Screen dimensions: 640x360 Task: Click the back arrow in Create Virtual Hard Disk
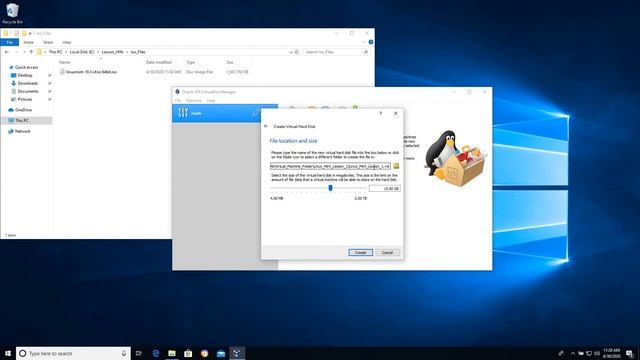point(266,127)
